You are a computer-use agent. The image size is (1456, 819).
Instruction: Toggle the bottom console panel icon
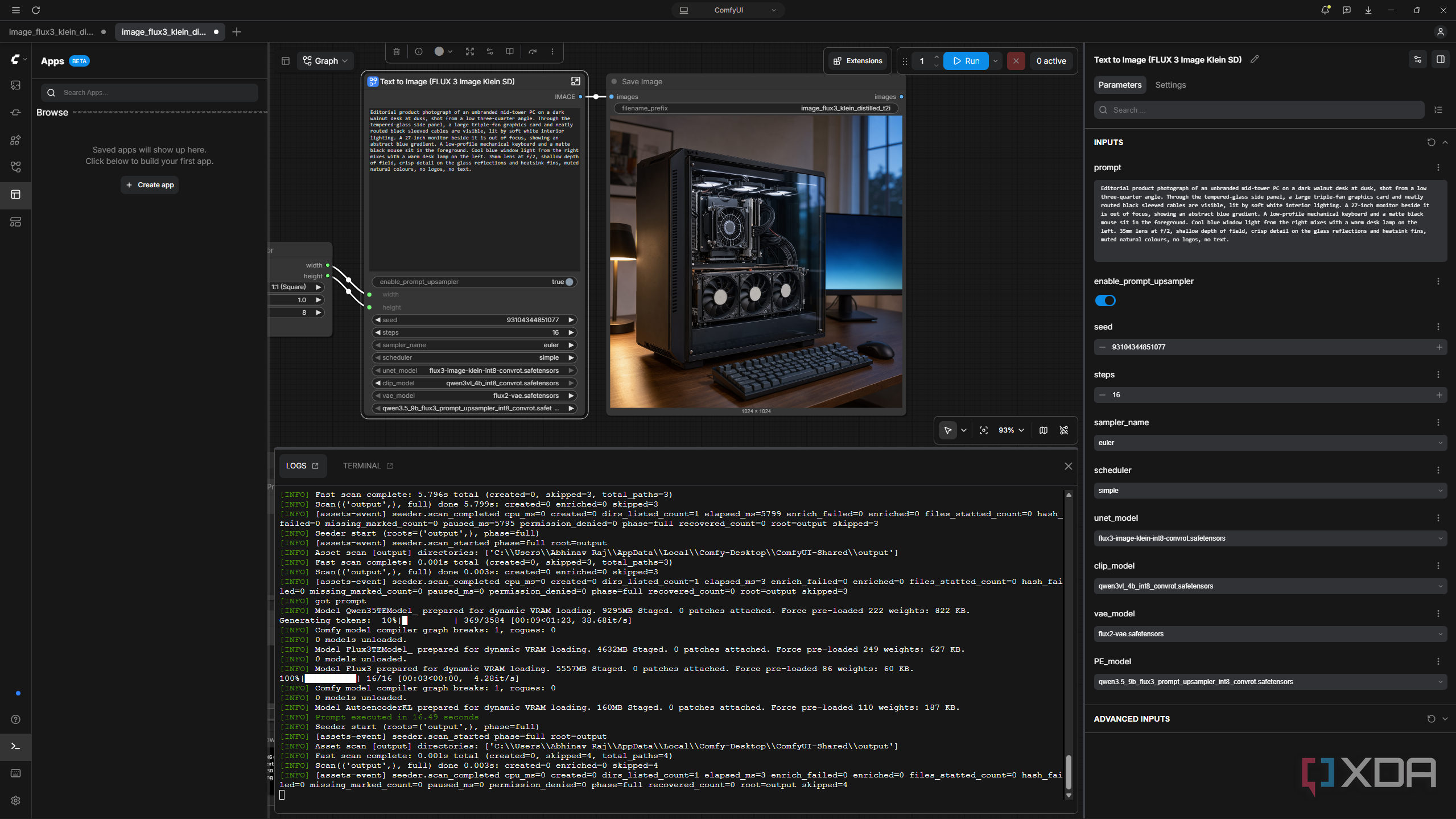tap(15, 746)
